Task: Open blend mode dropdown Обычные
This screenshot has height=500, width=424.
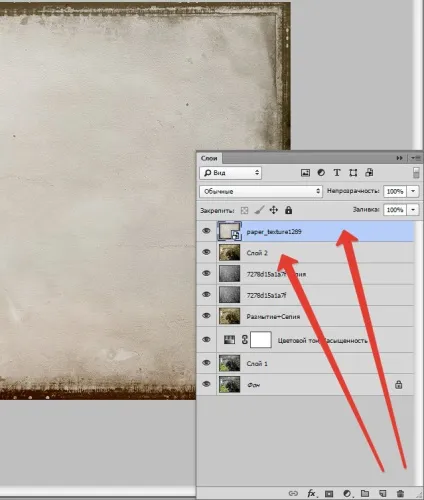Action: click(261, 191)
